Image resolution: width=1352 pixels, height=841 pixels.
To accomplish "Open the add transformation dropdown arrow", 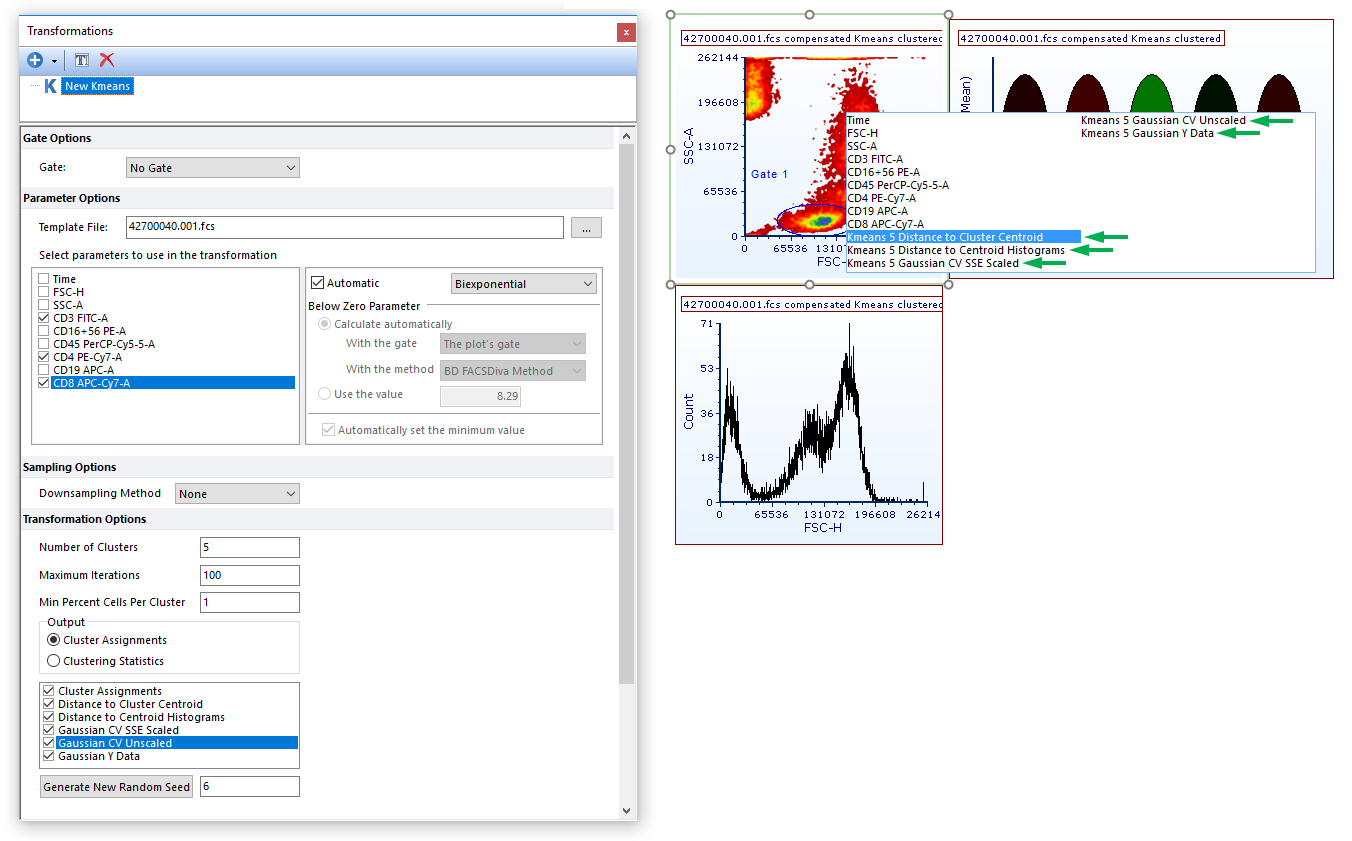I will pos(54,61).
